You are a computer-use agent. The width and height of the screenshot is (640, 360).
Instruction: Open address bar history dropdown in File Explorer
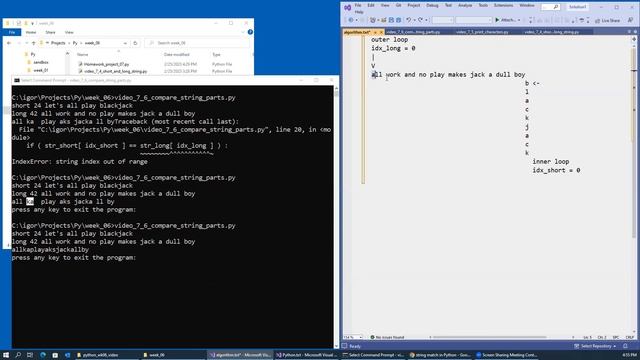tap(125, 43)
